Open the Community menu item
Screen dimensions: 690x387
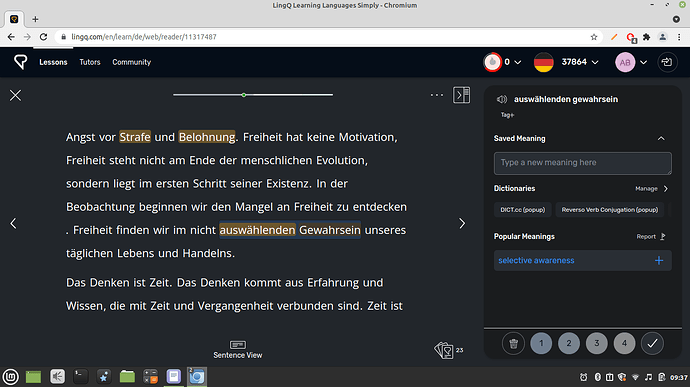(x=132, y=62)
